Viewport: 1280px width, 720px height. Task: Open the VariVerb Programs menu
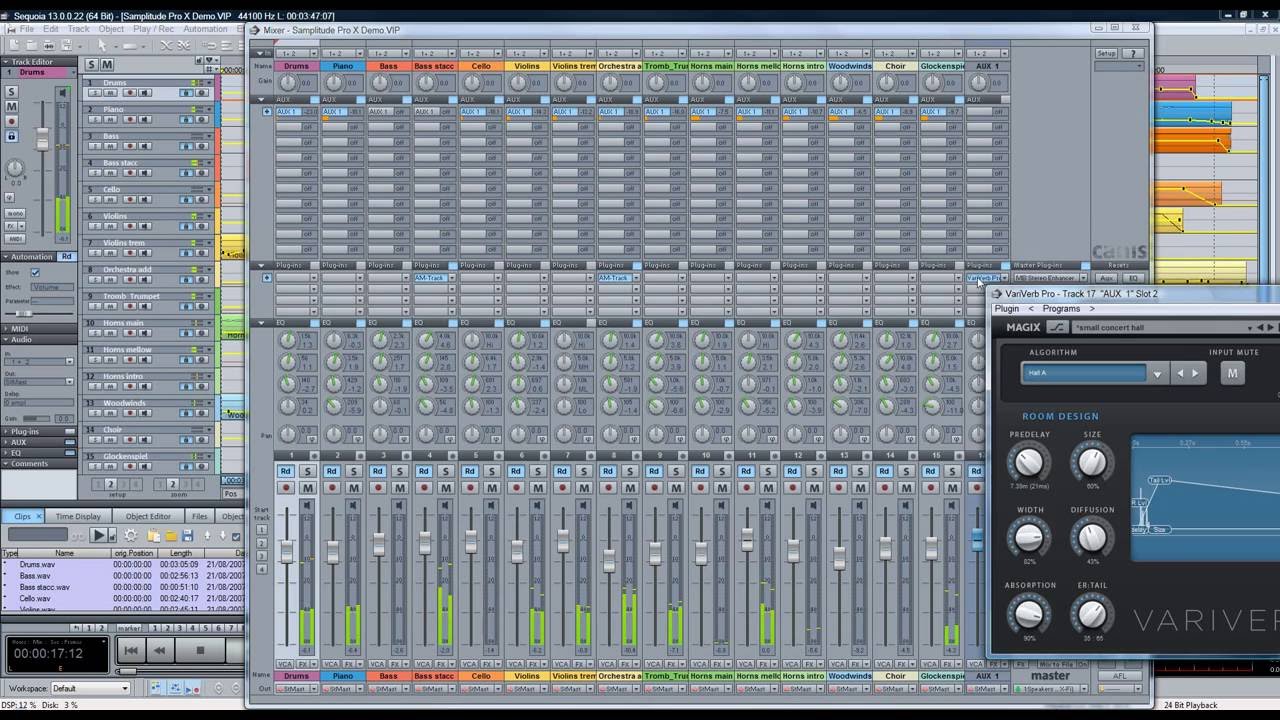1061,309
